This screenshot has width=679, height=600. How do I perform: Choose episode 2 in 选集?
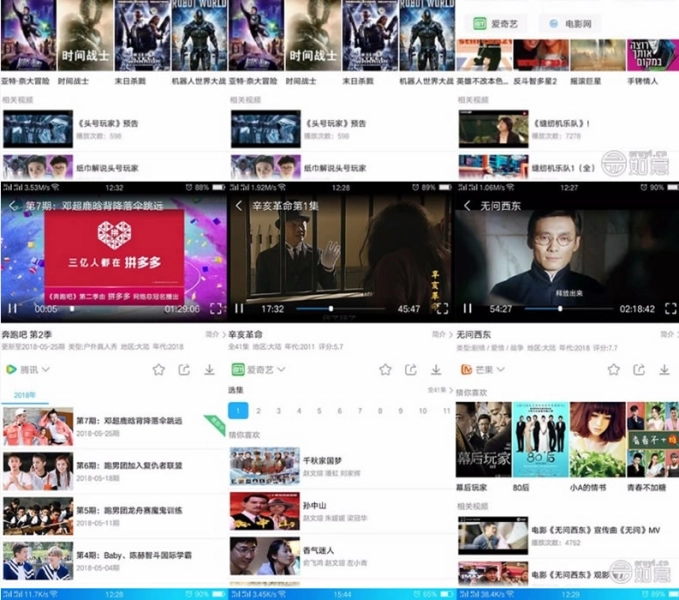[x=259, y=411]
